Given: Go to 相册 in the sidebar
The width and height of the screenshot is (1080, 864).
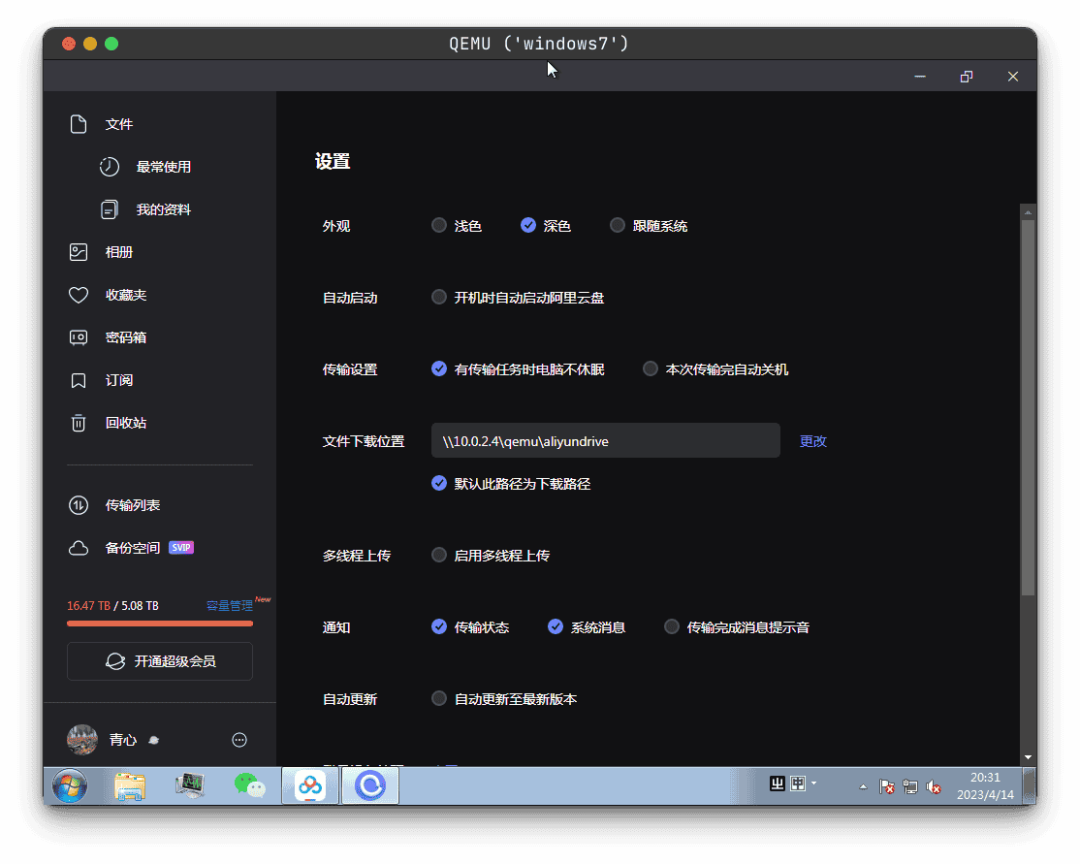Looking at the screenshot, I should (x=119, y=252).
